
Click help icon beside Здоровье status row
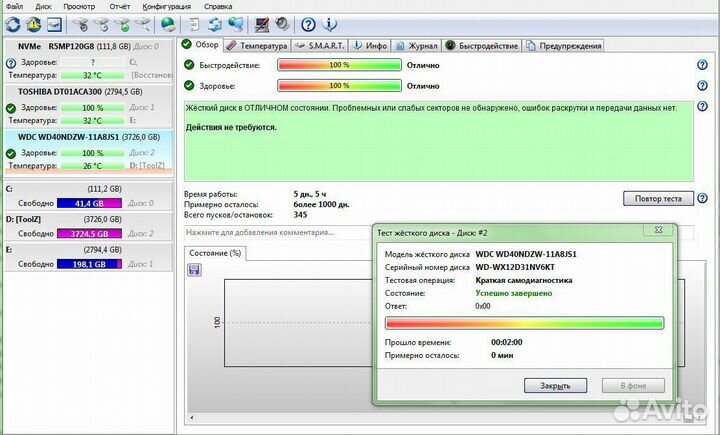(x=702, y=85)
